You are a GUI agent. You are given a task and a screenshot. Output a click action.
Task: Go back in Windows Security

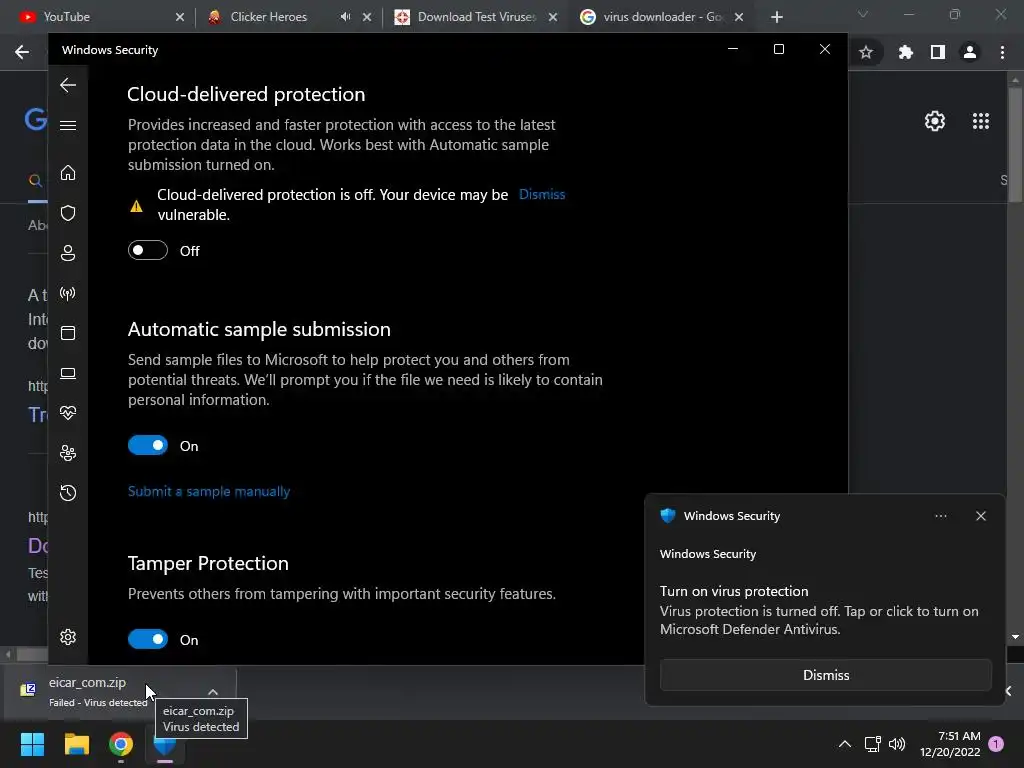pyautogui.click(x=68, y=85)
